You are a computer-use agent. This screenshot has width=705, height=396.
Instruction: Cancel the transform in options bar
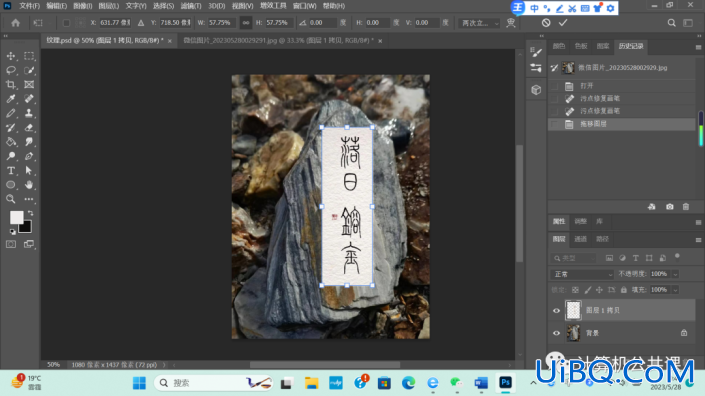pos(546,22)
